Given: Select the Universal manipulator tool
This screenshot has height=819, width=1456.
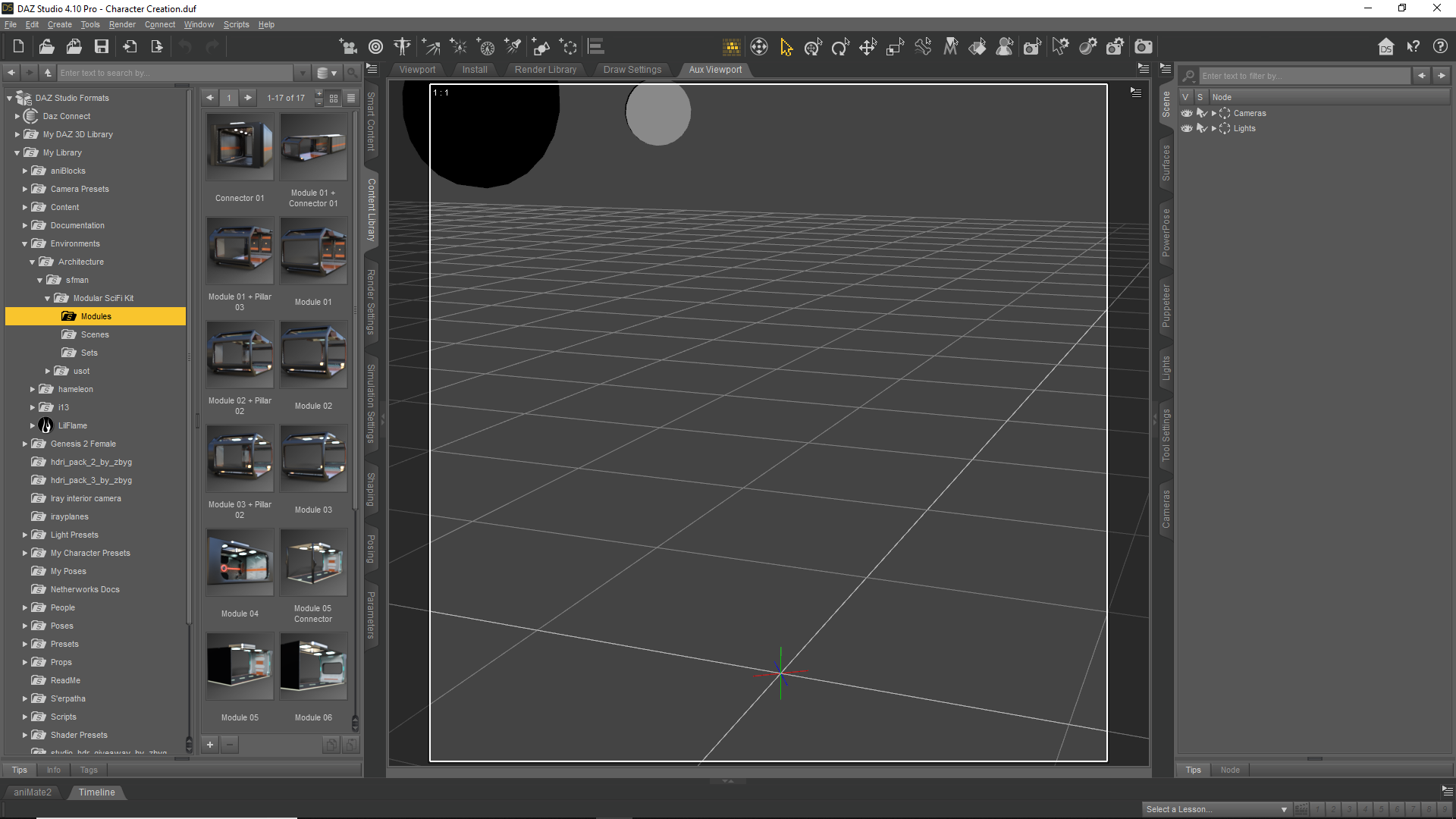Looking at the screenshot, I should 813,47.
